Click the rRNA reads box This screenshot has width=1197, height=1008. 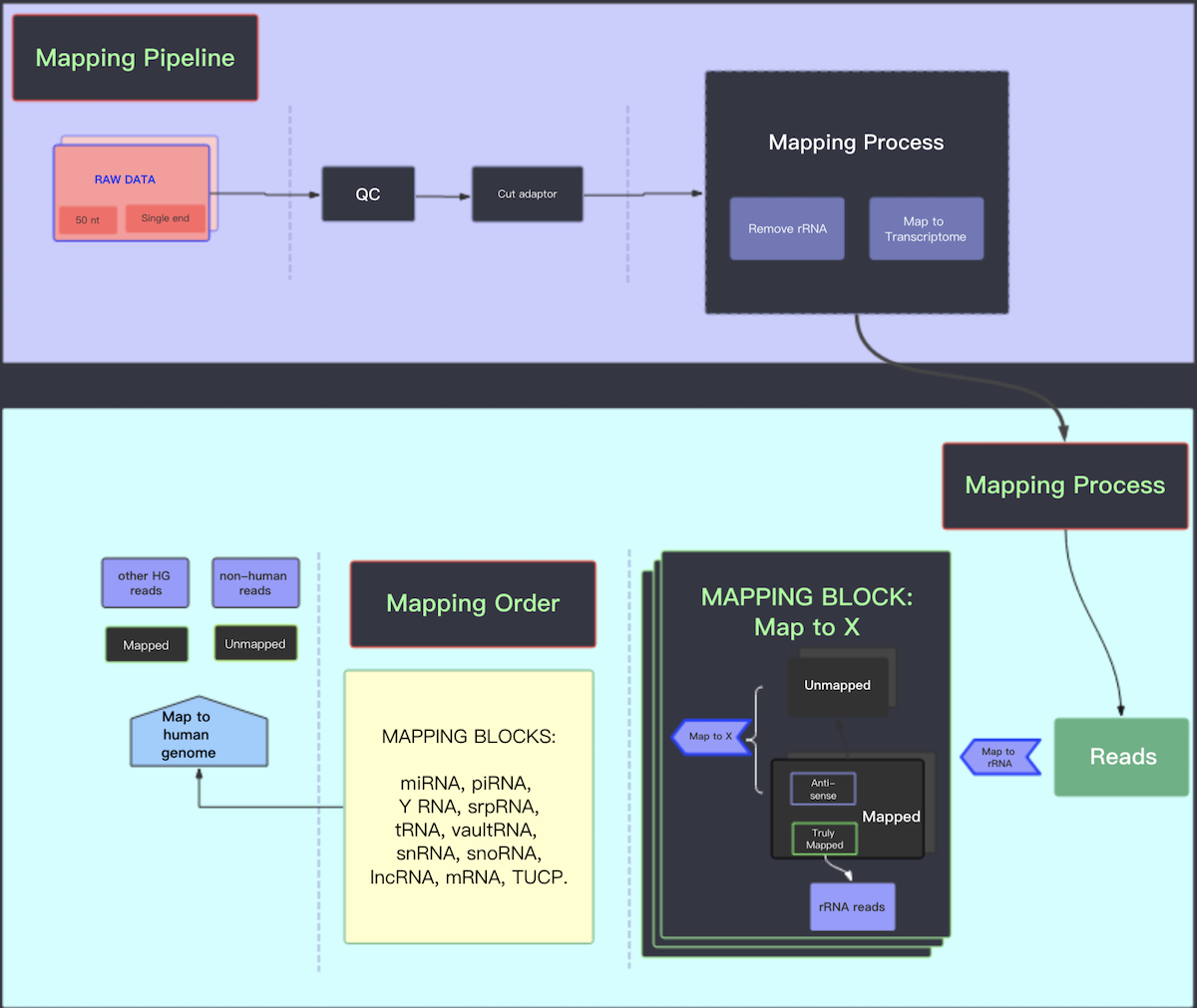coord(852,907)
